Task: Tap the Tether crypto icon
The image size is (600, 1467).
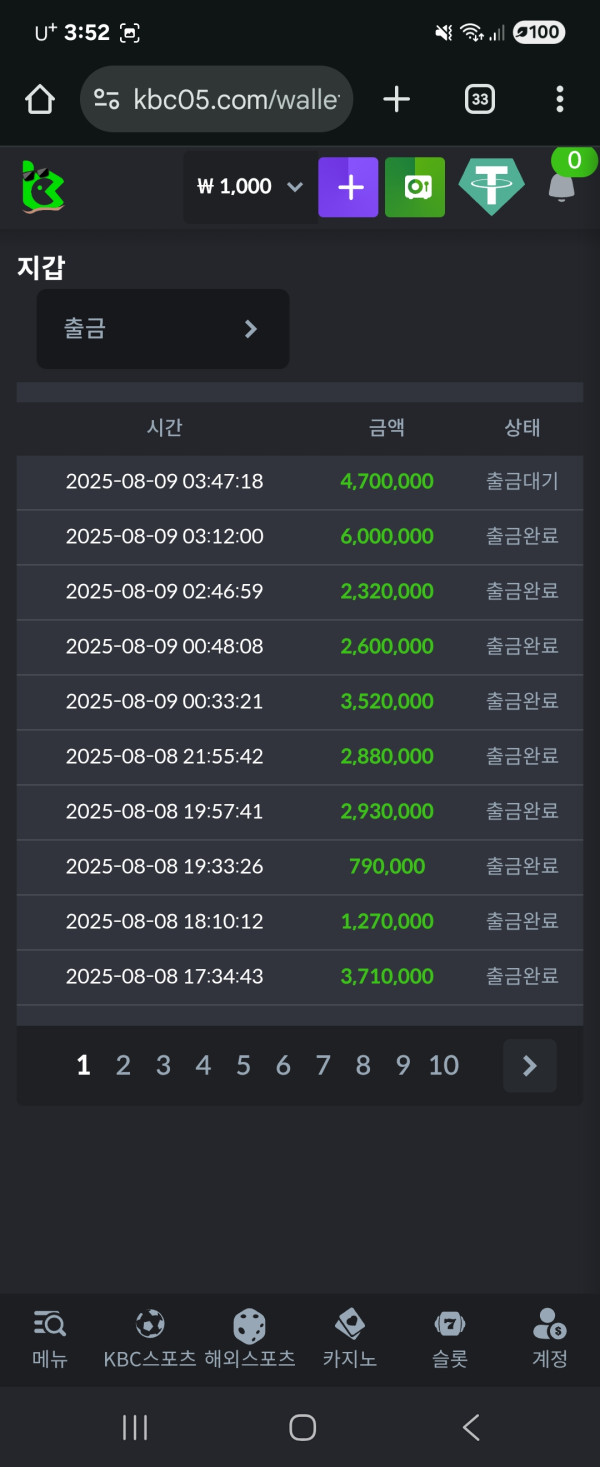Action: [x=491, y=187]
